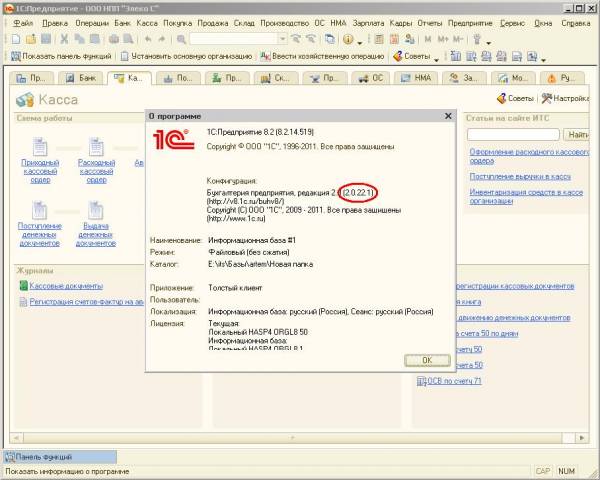Switch to the Ск... warehouse tab
Viewport: 600px width, 480px height.
click(x=276, y=78)
